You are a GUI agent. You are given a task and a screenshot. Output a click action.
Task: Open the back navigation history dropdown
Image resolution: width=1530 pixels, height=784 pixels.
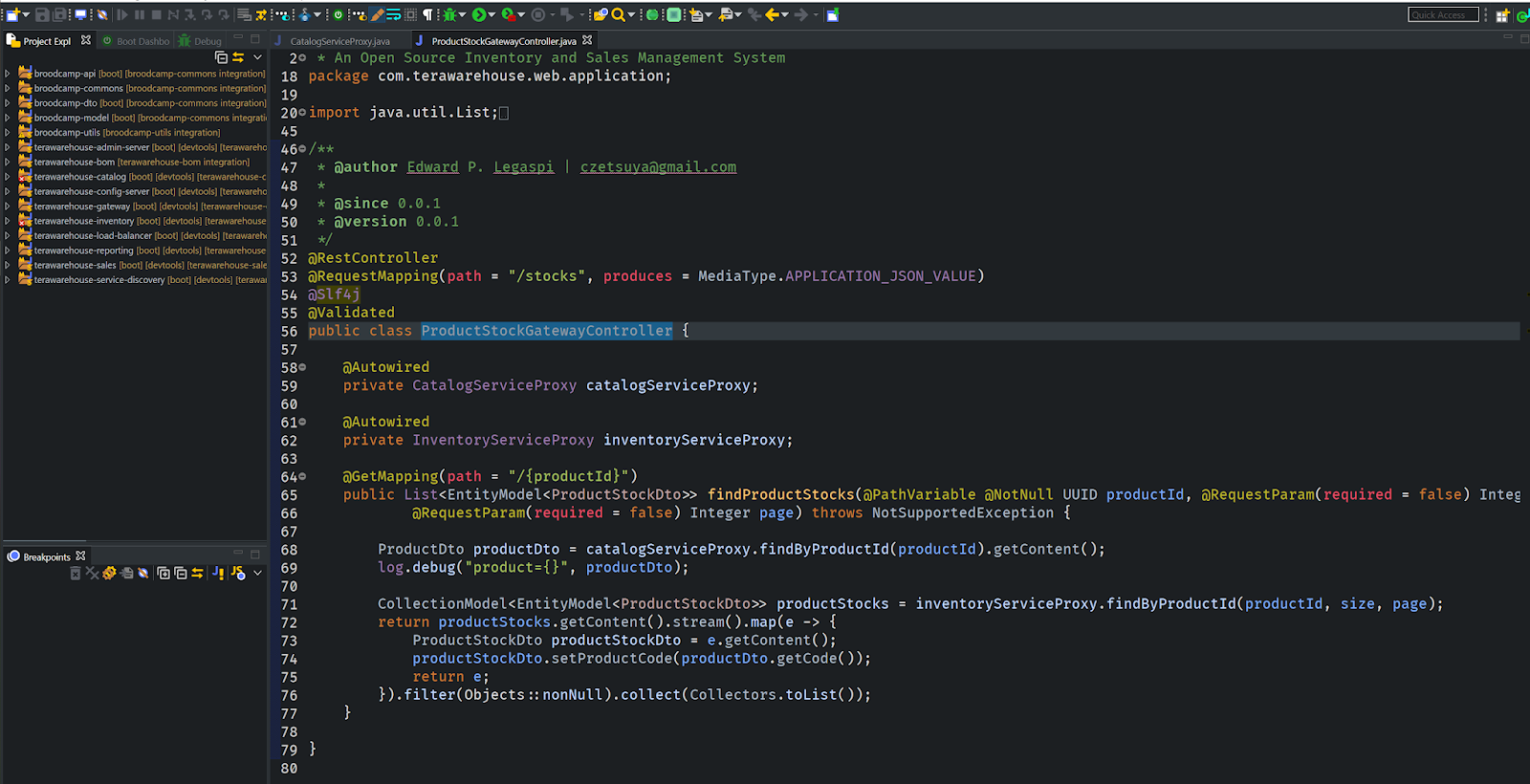click(785, 14)
